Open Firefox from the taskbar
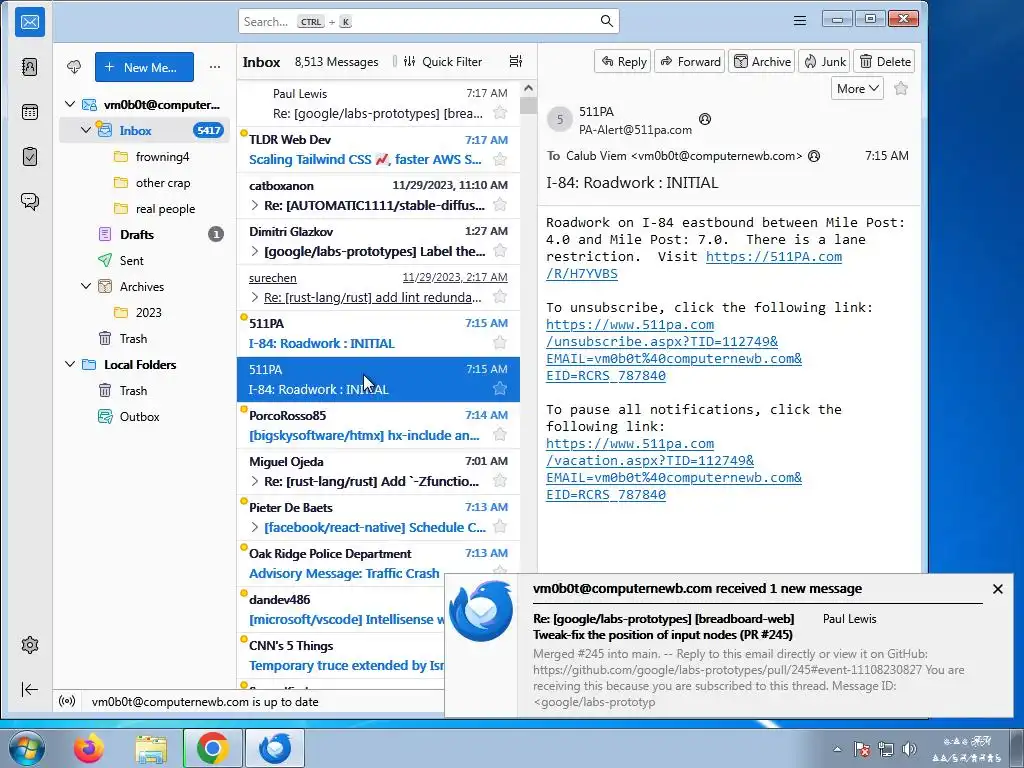The height and width of the screenshot is (768, 1024). click(x=88, y=748)
